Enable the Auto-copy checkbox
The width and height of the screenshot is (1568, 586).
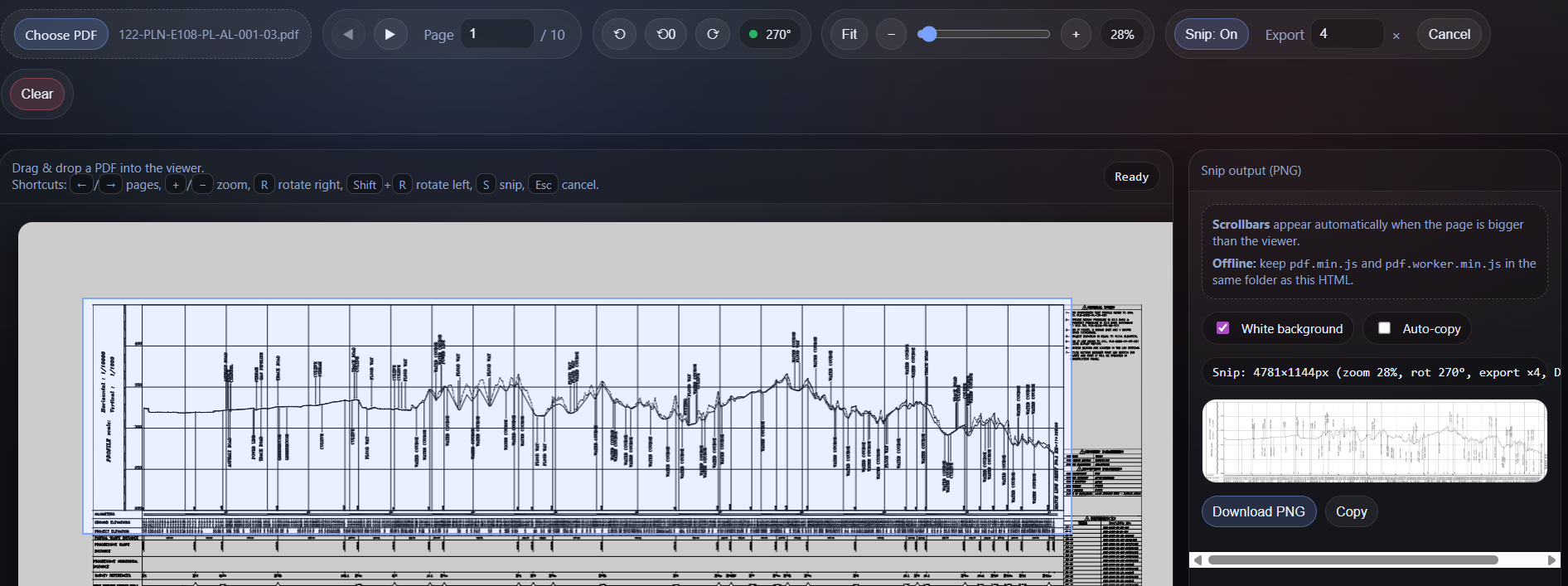coord(1384,328)
